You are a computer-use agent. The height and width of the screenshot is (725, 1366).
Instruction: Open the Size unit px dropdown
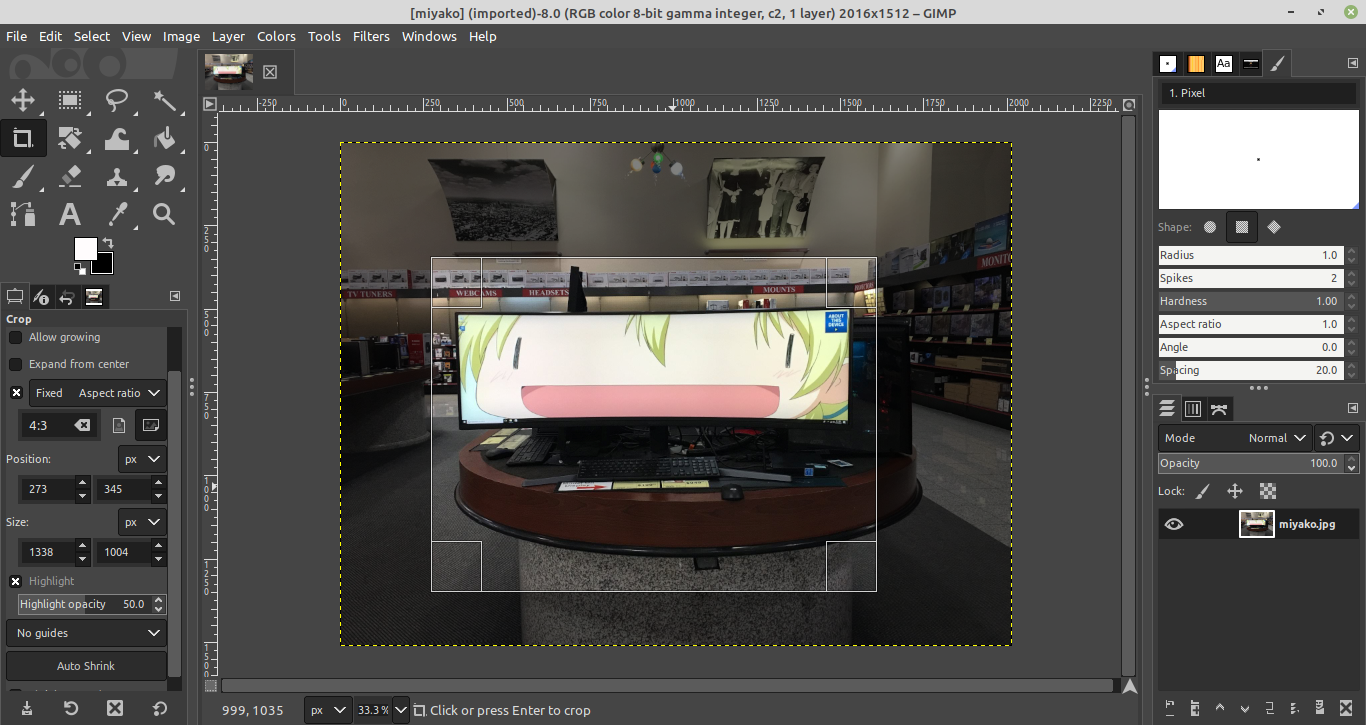142,522
